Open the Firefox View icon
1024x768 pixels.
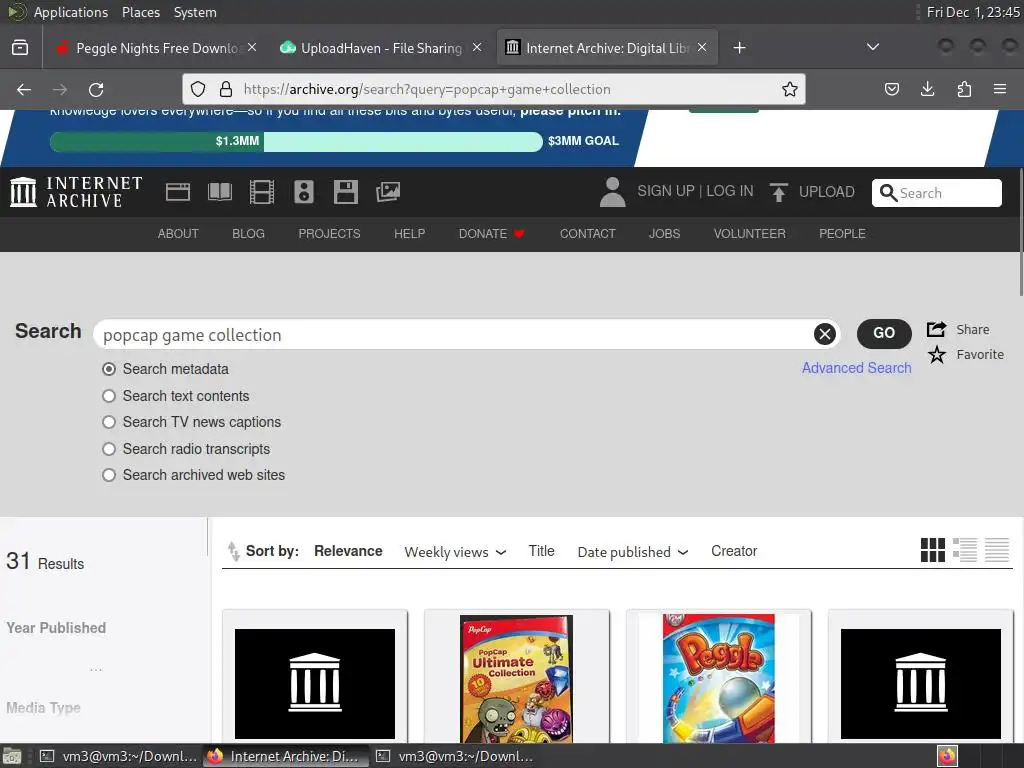pyautogui.click(x=20, y=48)
